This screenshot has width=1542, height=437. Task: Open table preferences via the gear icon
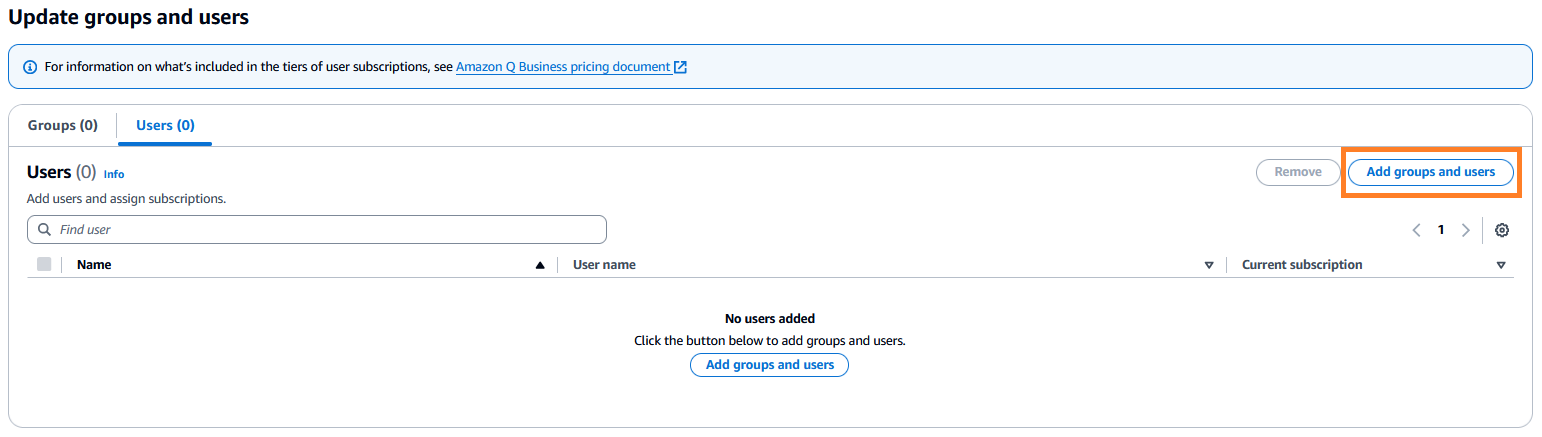tap(1501, 230)
